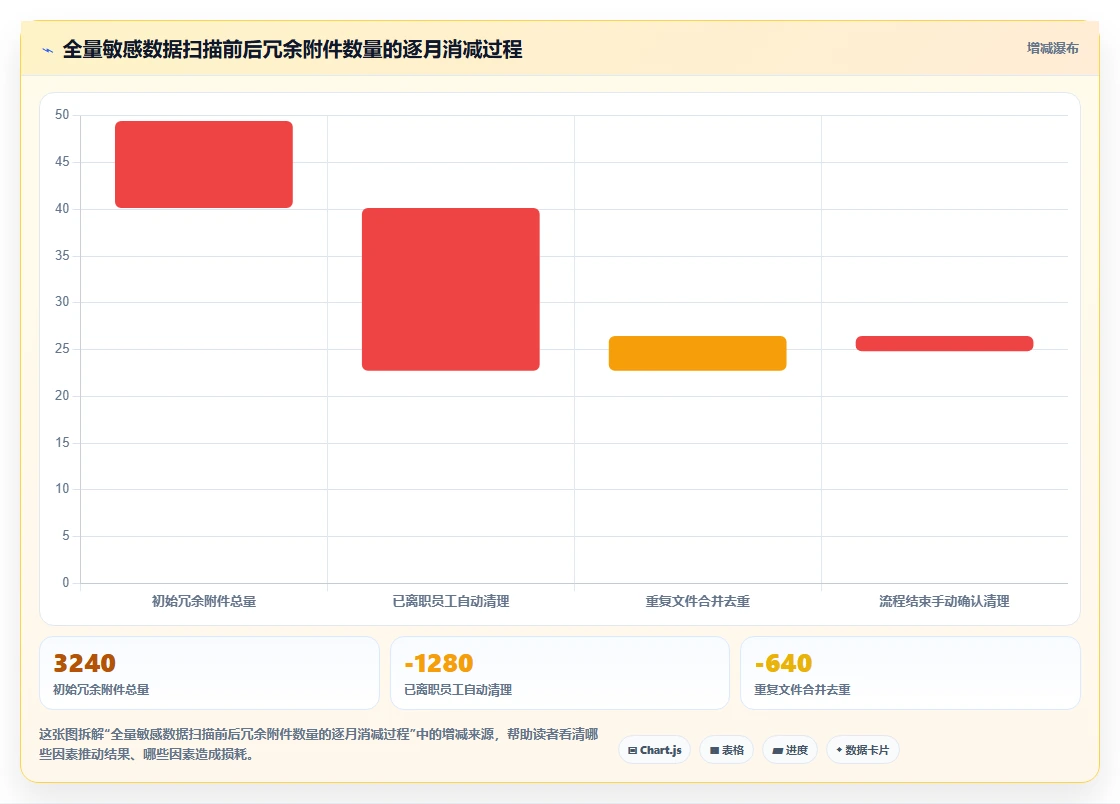Click card caption 重复文件合并去重 under -640
The width and height of the screenshot is (1120, 804).
(802, 690)
